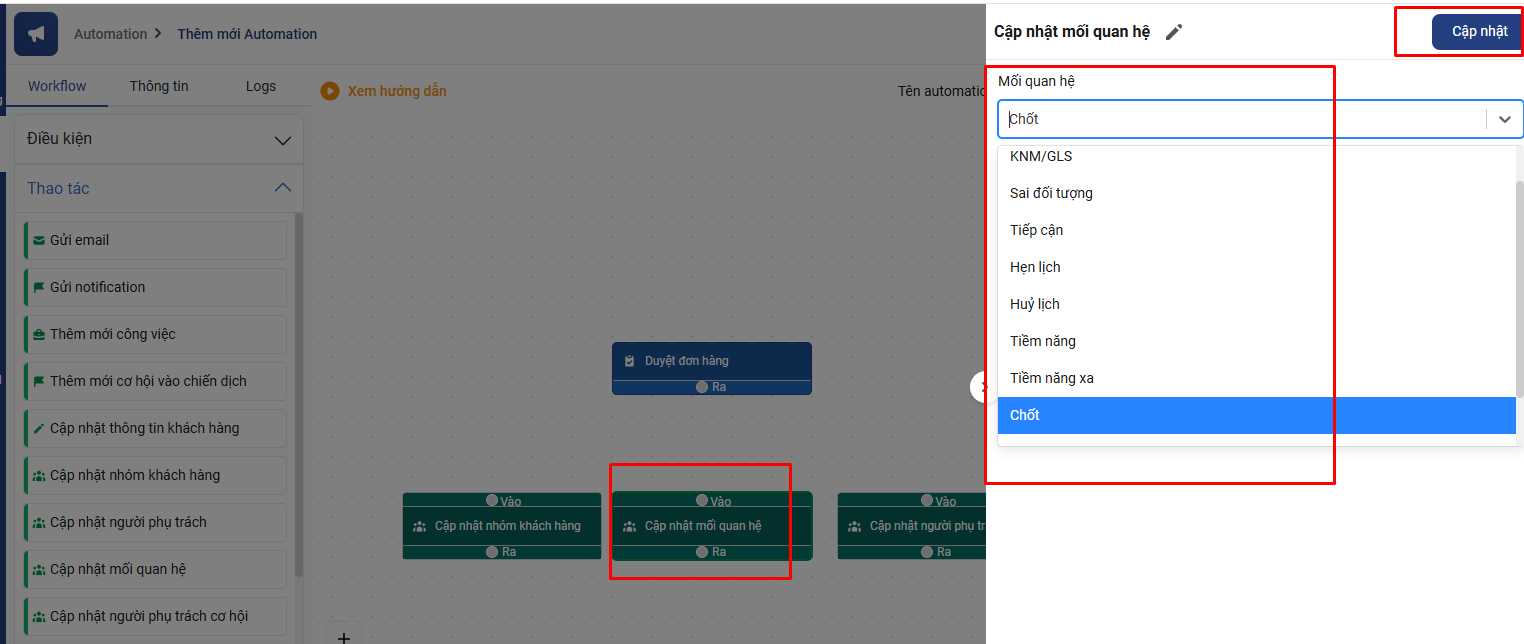Click the briefcase icon on Thêm mới công việc
Image resolution: width=1524 pixels, height=644 pixels.
coord(39,335)
